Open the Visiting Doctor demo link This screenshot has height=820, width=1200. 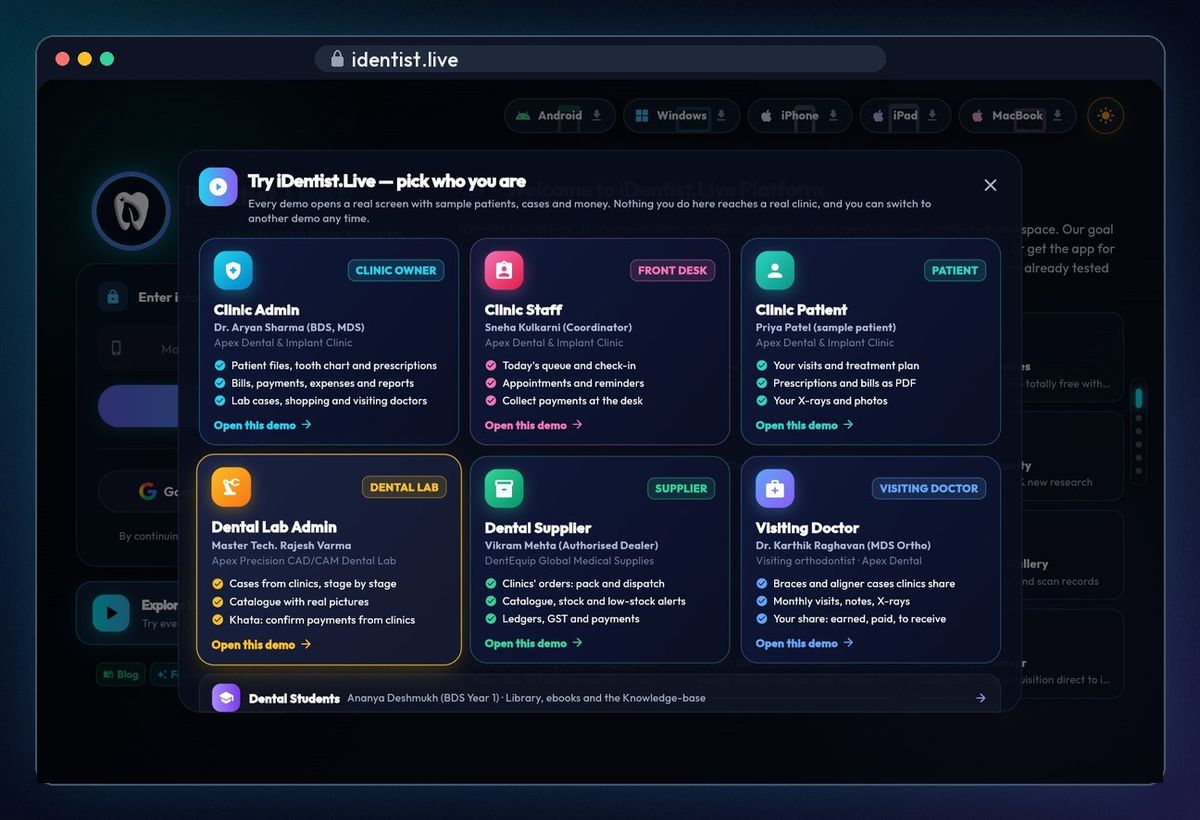tap(805, 643)
